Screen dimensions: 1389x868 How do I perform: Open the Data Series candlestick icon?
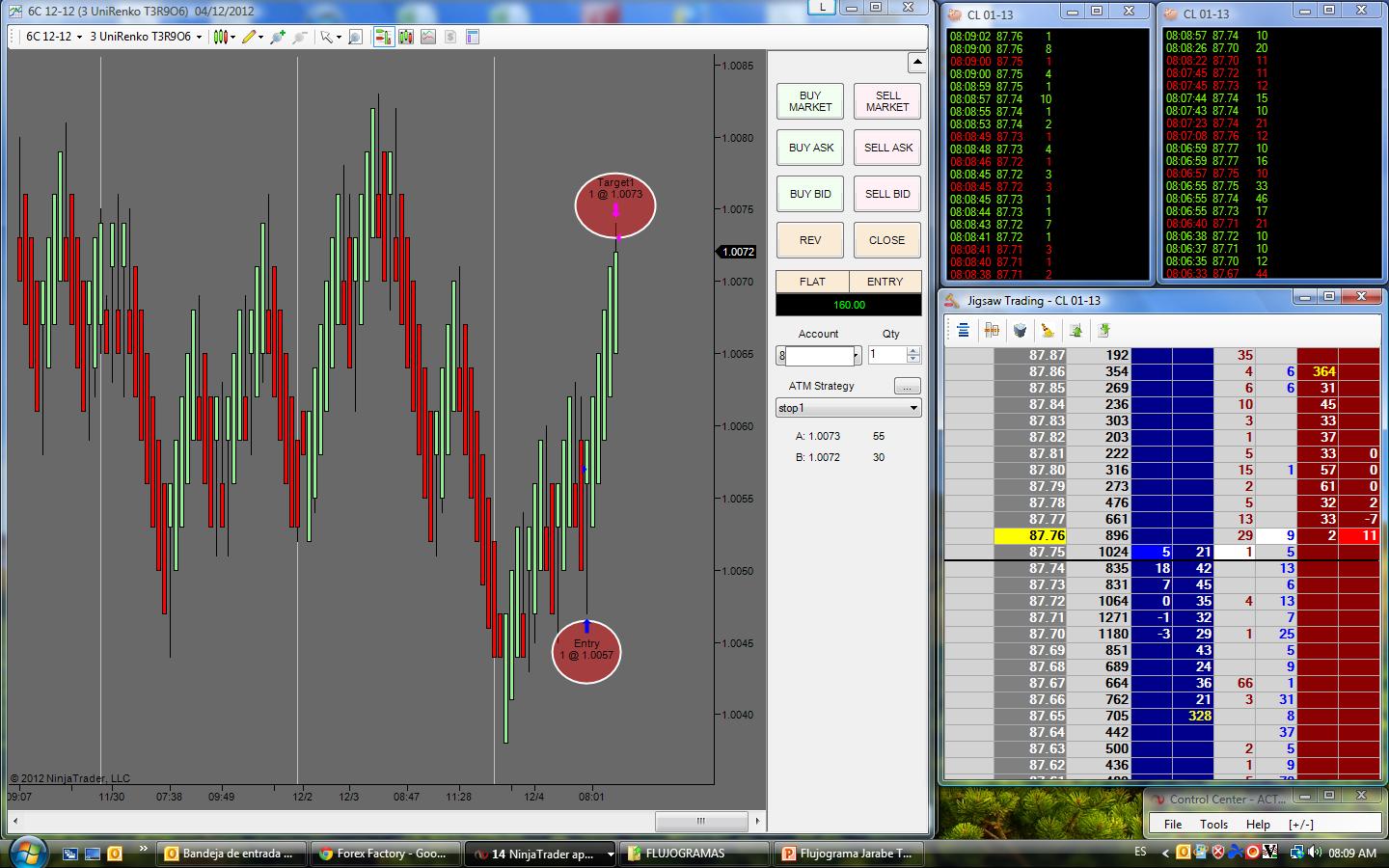405,37
